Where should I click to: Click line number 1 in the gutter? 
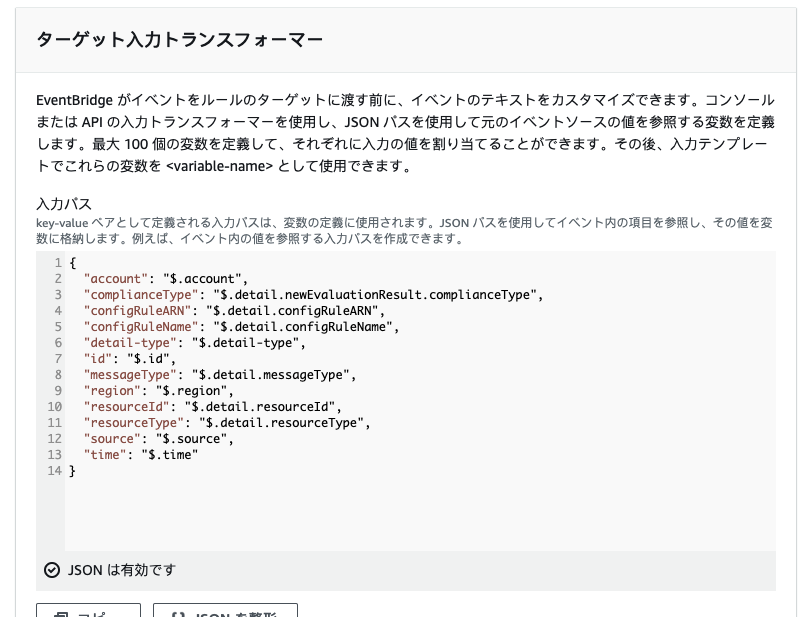click(x=58, y=263)
